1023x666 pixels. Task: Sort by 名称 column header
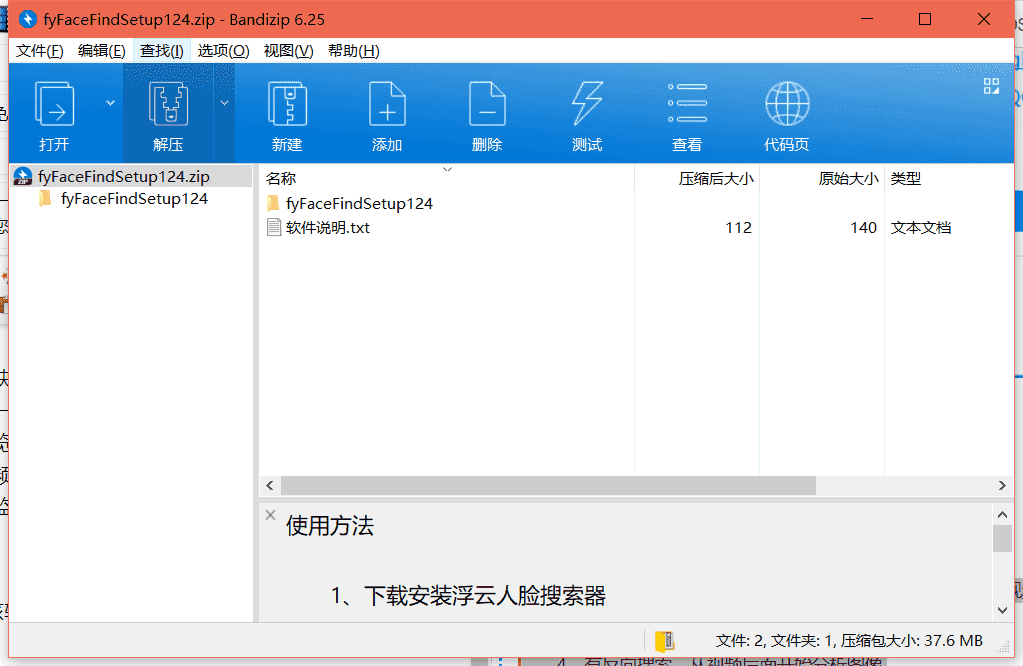(447, 178)
